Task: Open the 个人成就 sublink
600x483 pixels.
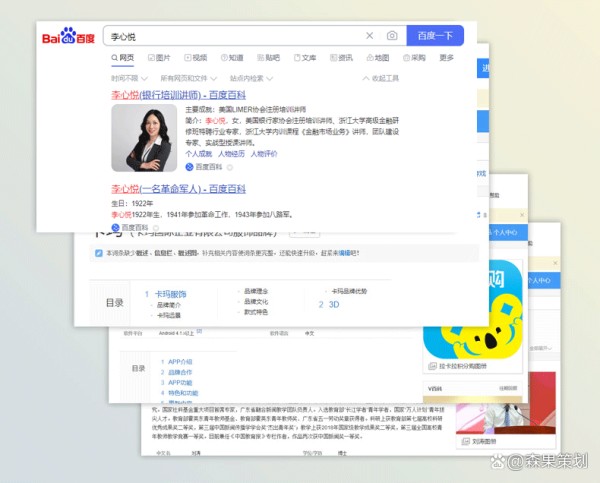Action: [199, 154]
